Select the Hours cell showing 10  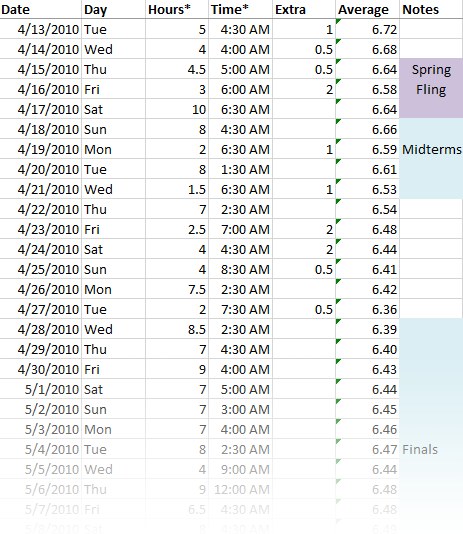tap(177, 109)
